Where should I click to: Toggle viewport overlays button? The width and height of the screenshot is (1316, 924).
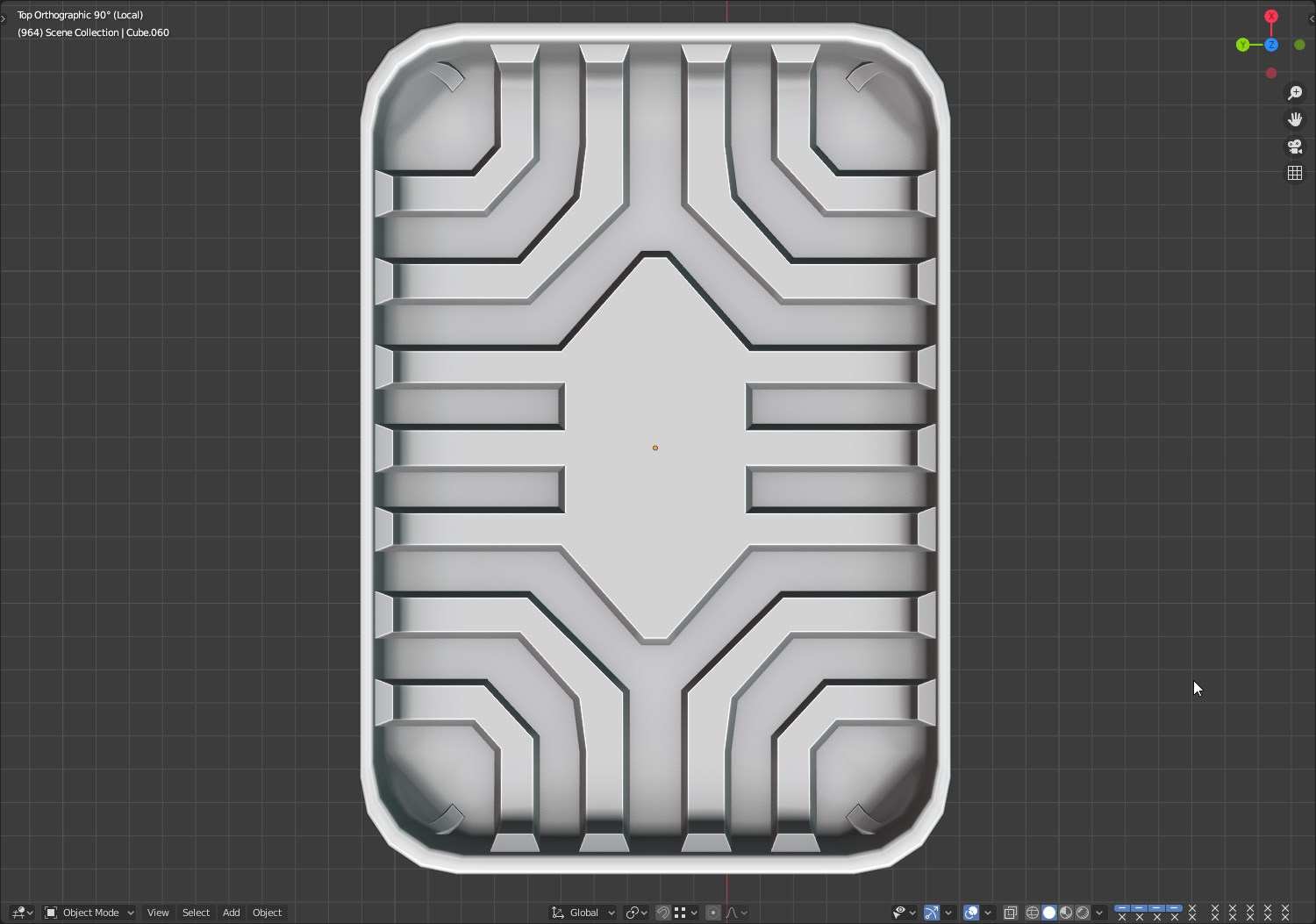pyautogui.click(x=971, y=913)
